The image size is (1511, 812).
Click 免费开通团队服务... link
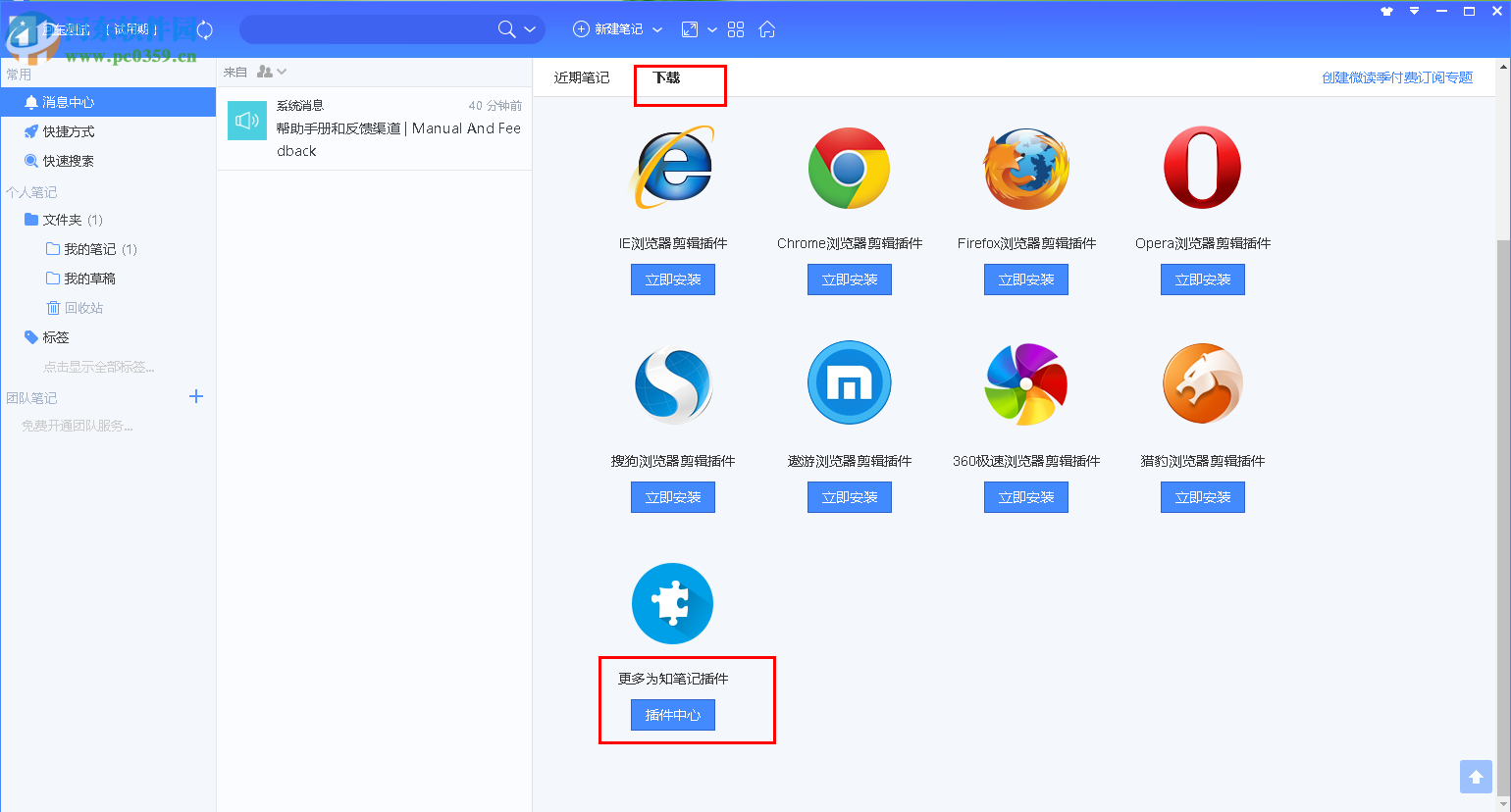78,426
